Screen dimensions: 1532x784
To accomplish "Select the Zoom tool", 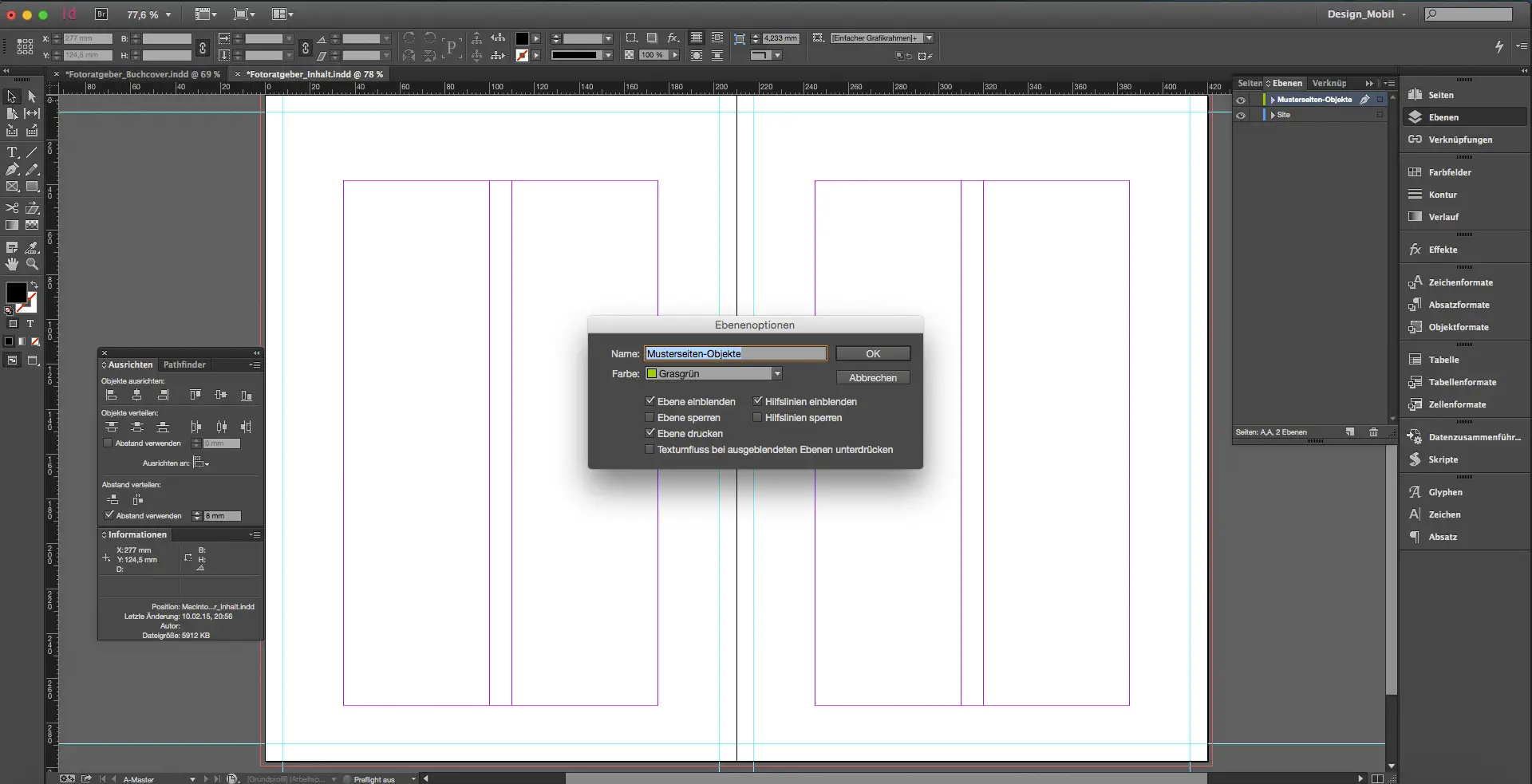I will 32,265.
